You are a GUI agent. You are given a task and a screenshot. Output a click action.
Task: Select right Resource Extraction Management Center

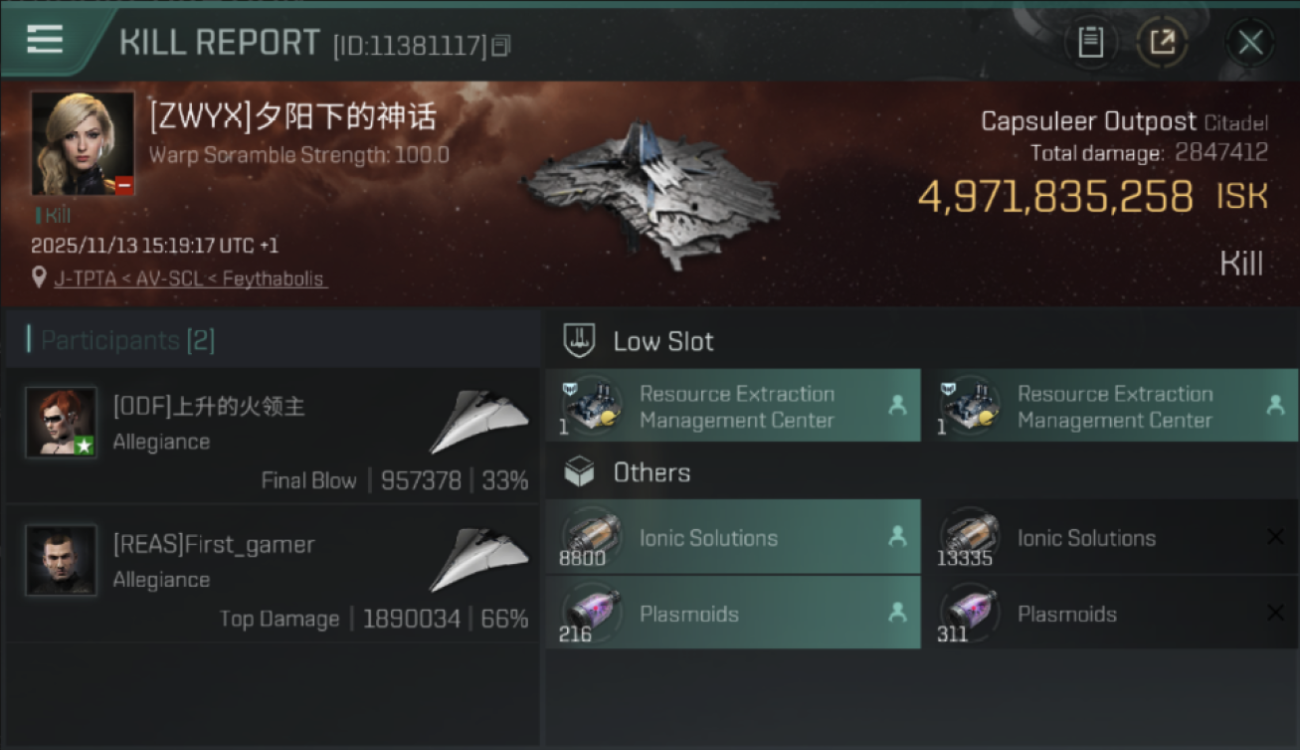point(1111,406)
